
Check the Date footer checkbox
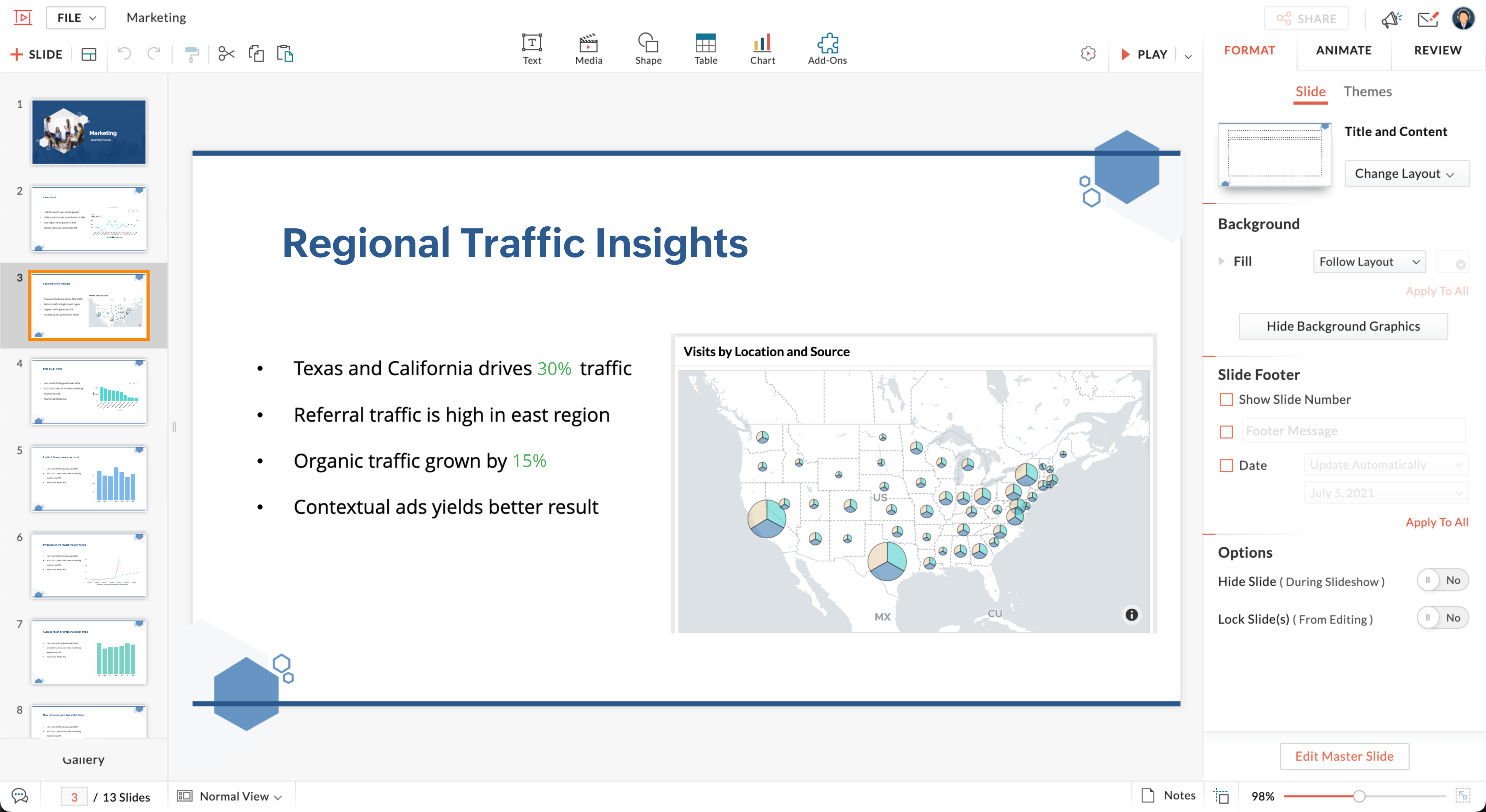tap(1226, 466)
